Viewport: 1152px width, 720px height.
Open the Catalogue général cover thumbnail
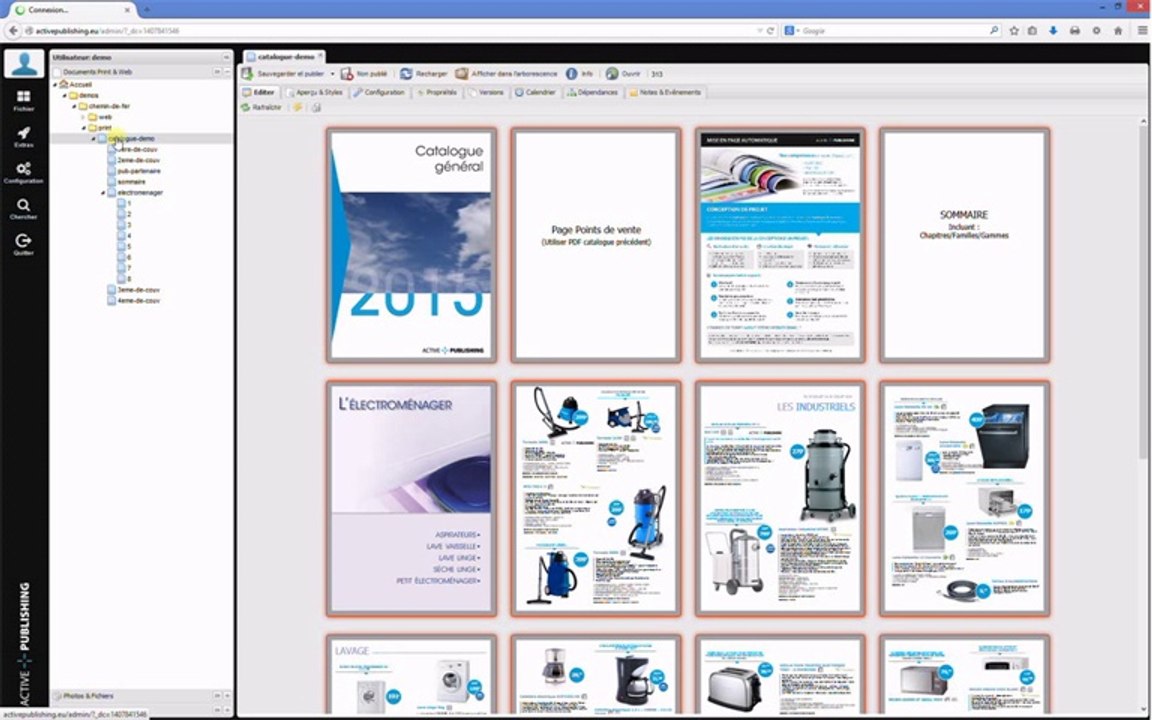[411, 245]
